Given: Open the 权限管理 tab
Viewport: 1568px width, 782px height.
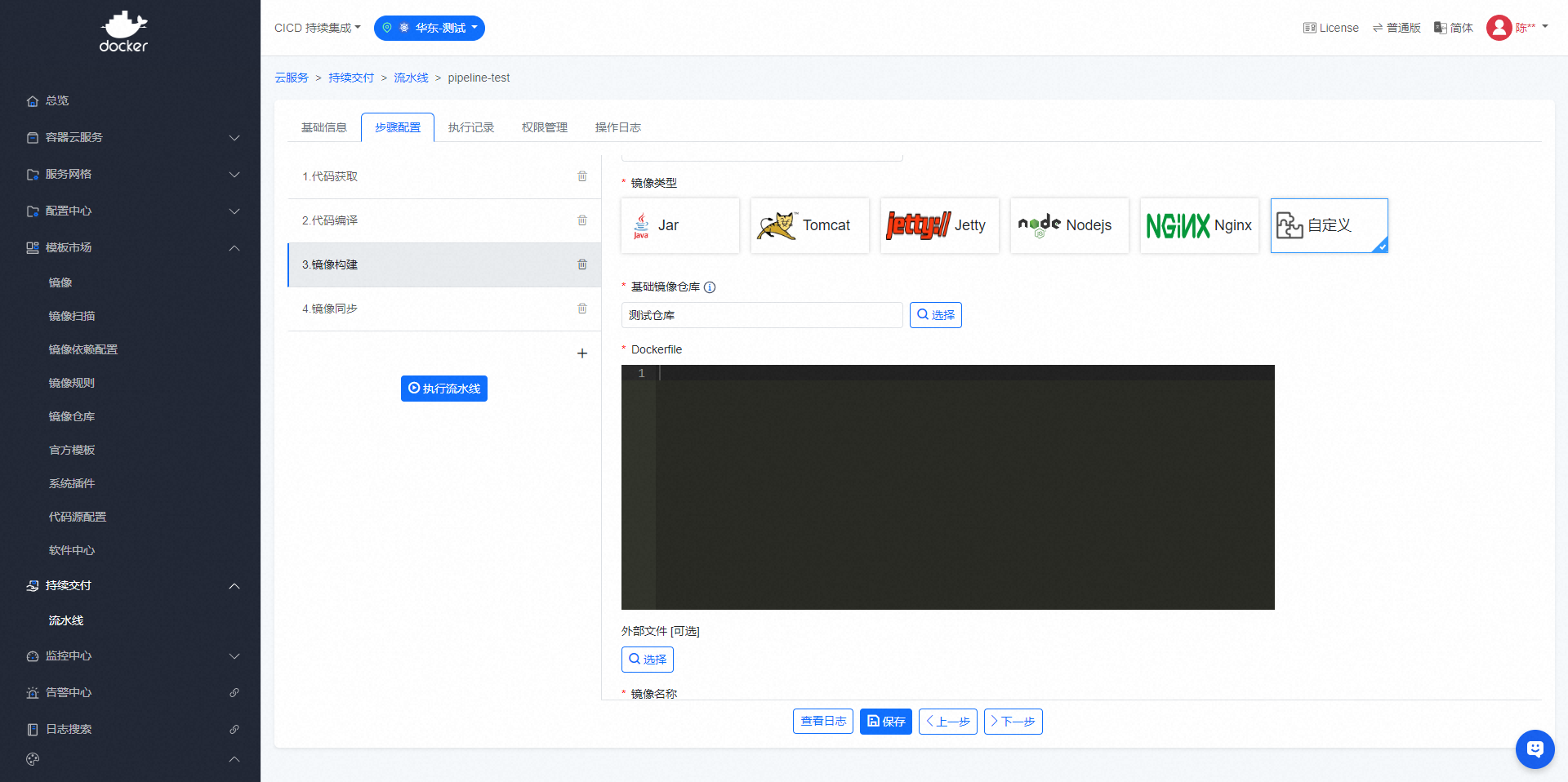Looking at the screenshot, I should 545,127.
